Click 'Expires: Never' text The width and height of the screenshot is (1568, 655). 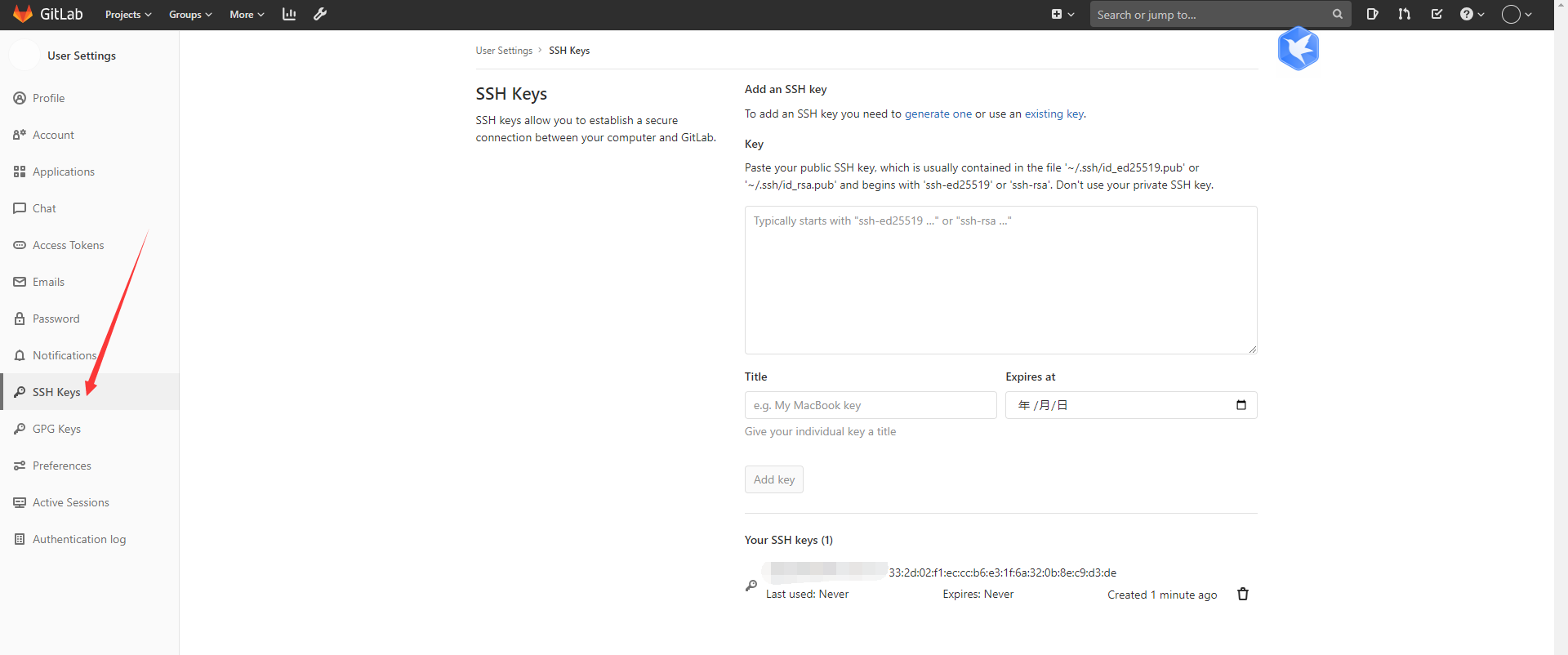point(978,594)
